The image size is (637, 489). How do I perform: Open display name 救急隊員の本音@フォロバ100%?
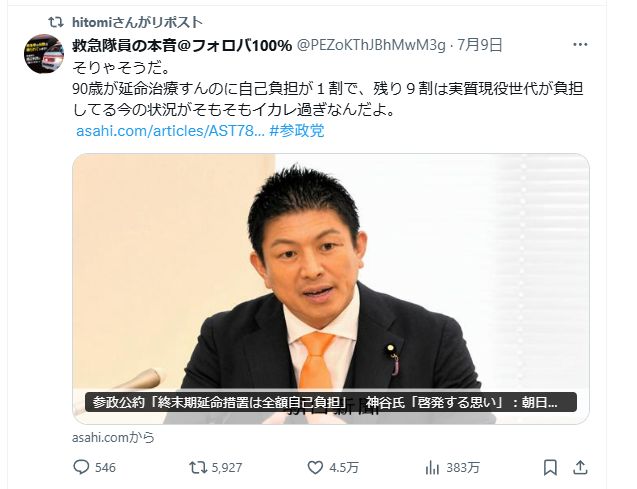[182, 45]
